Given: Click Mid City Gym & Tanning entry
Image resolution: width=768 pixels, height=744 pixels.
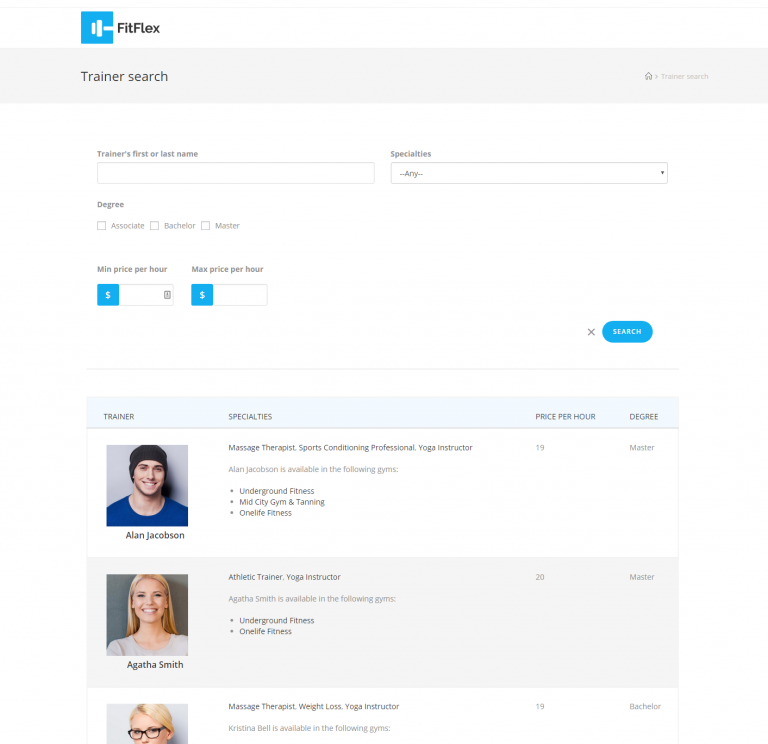Looking at the screenshot, I should (x=282, y=502).
